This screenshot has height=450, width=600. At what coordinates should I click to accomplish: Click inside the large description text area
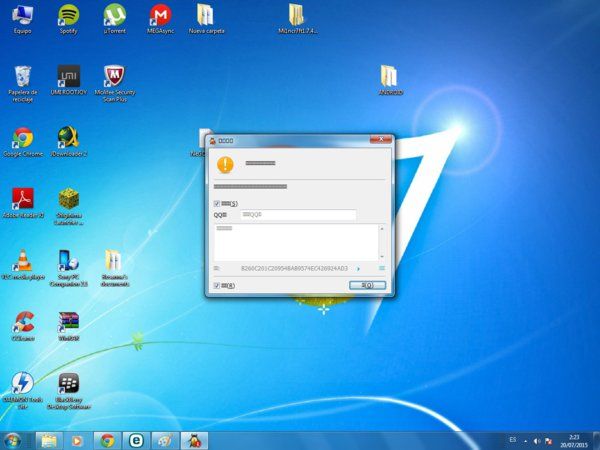[x=296, y=243]
